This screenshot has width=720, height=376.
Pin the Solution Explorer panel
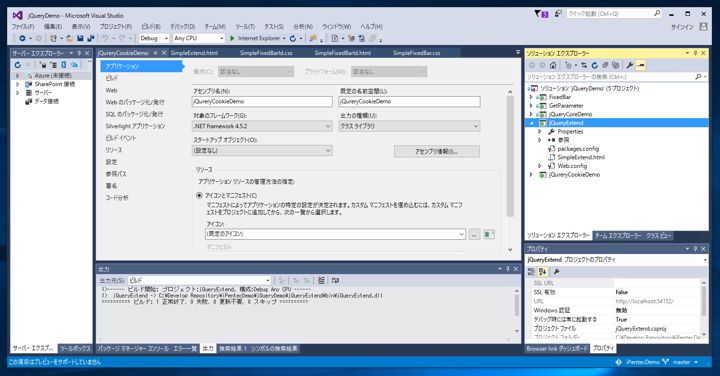[695, 53]
